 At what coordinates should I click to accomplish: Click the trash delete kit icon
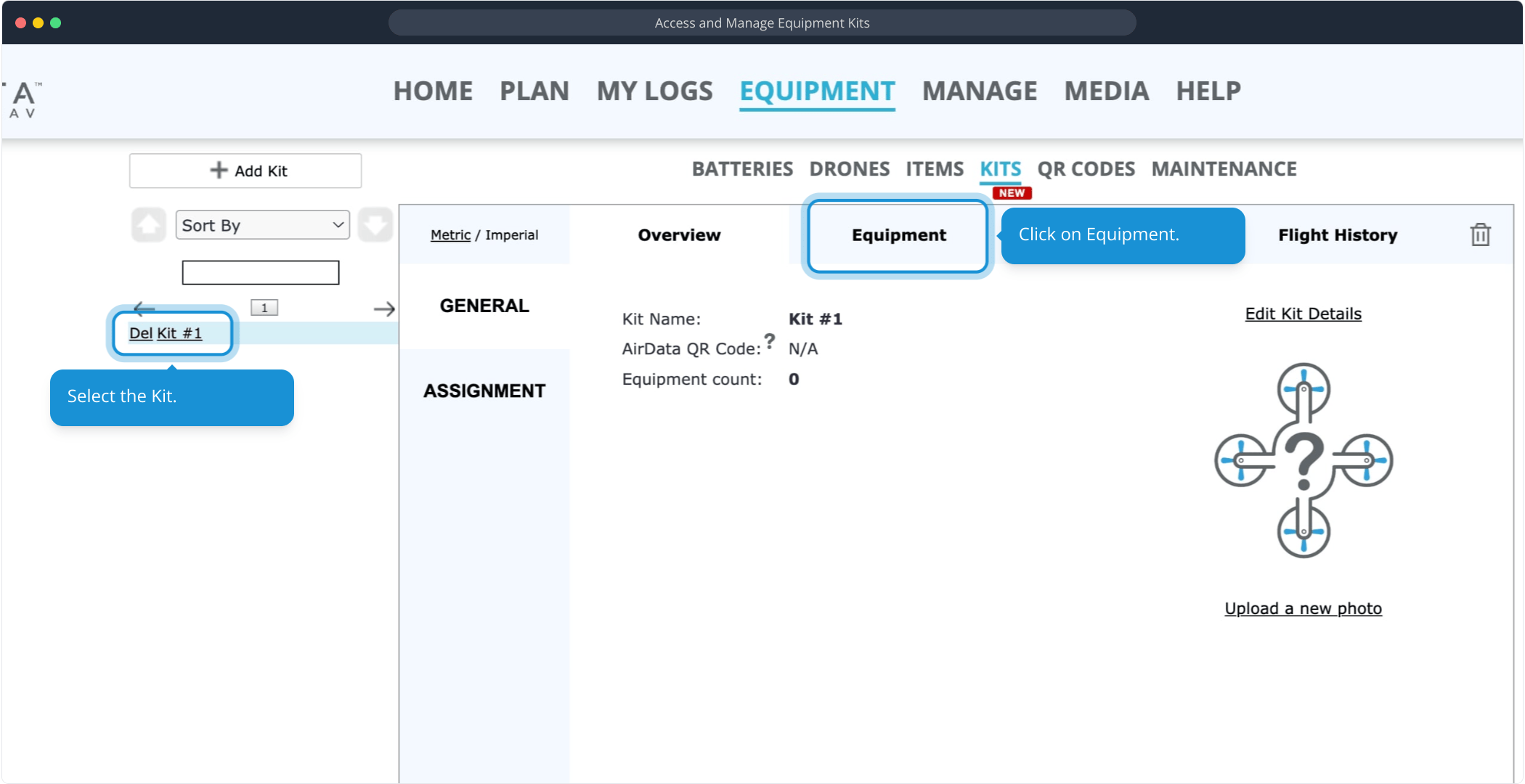pos(1480,234)
